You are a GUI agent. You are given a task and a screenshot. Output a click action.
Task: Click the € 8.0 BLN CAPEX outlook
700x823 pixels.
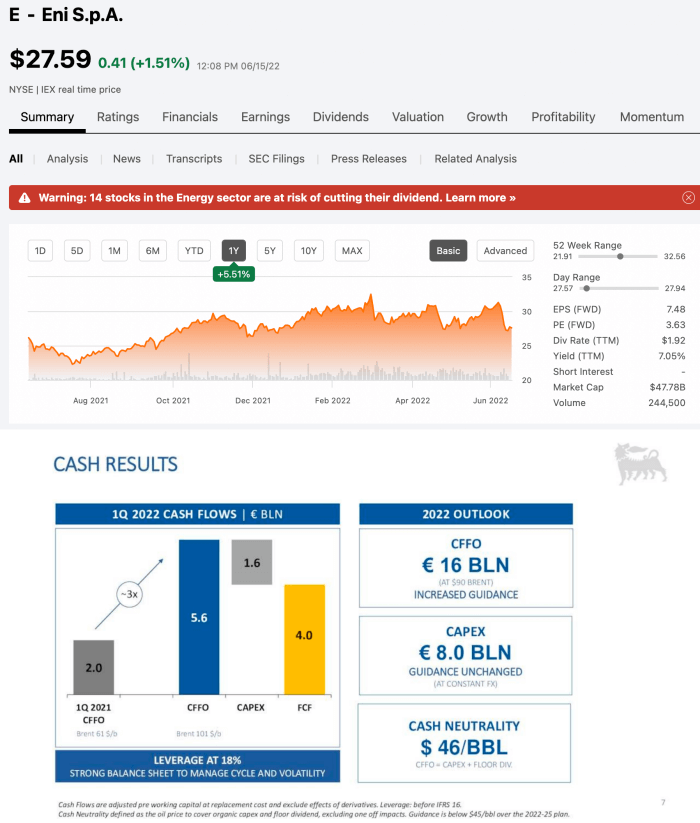coord(465,652)
